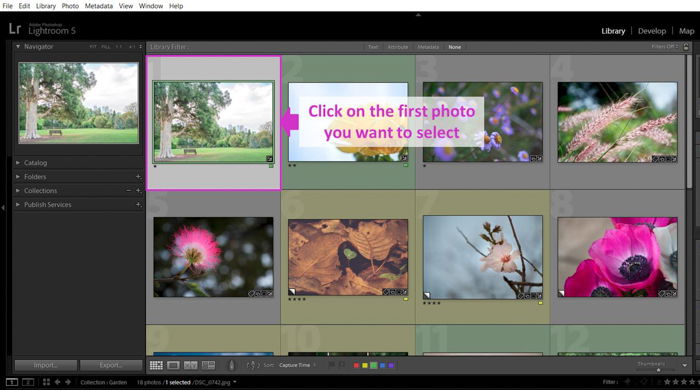Open the Window menu
The height and width of the screenshot is (390, 700).
[151, 6]
